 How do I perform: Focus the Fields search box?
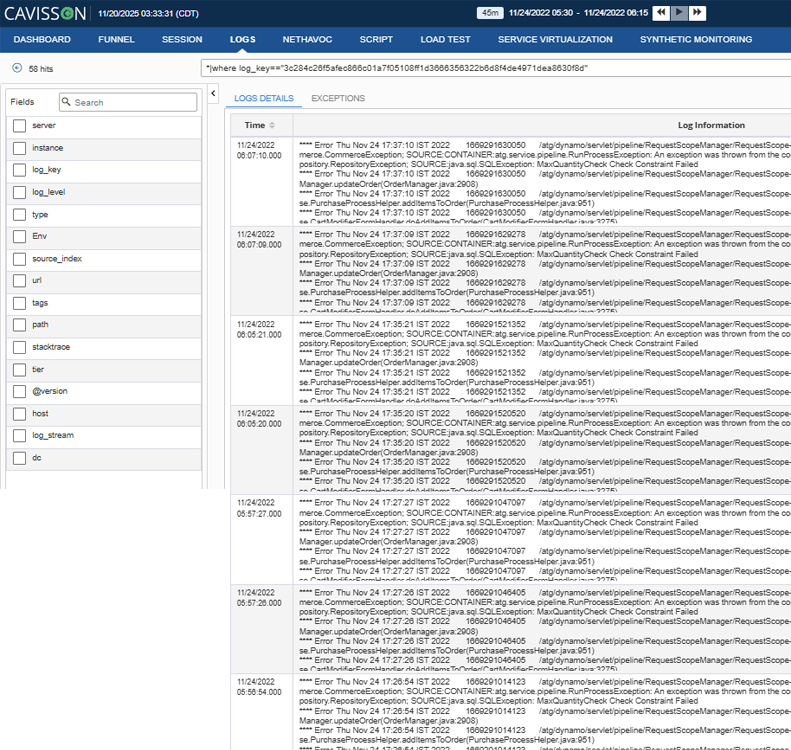(128, 102)
